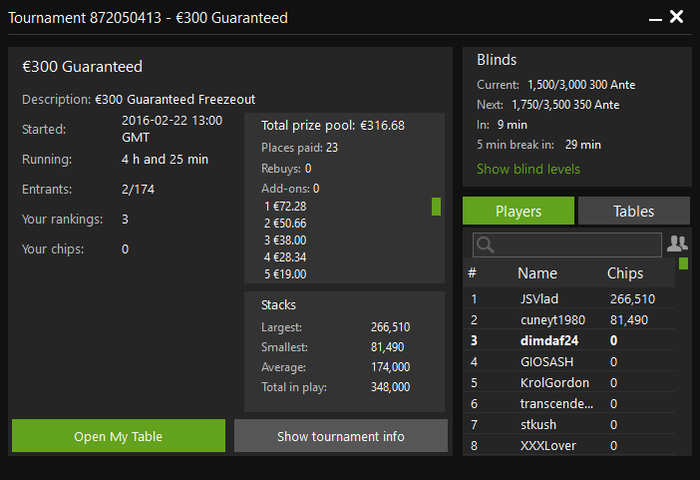
Task: Open My Table button
Action: tap(118, 436)
